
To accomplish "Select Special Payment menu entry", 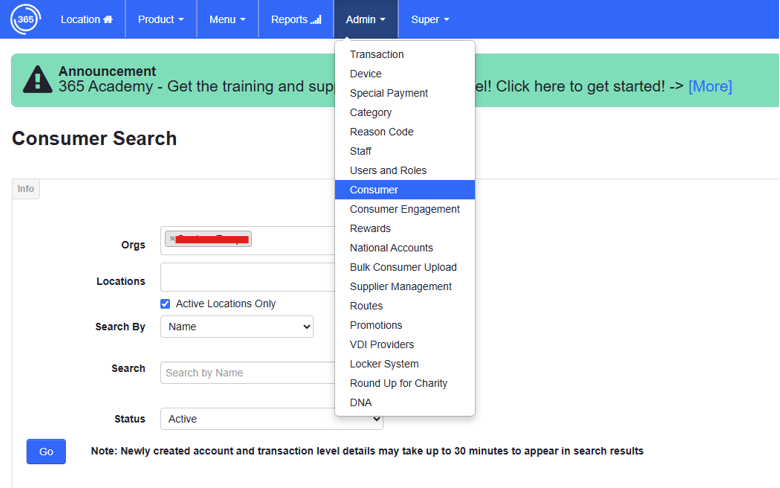I will tap(405, 93).
